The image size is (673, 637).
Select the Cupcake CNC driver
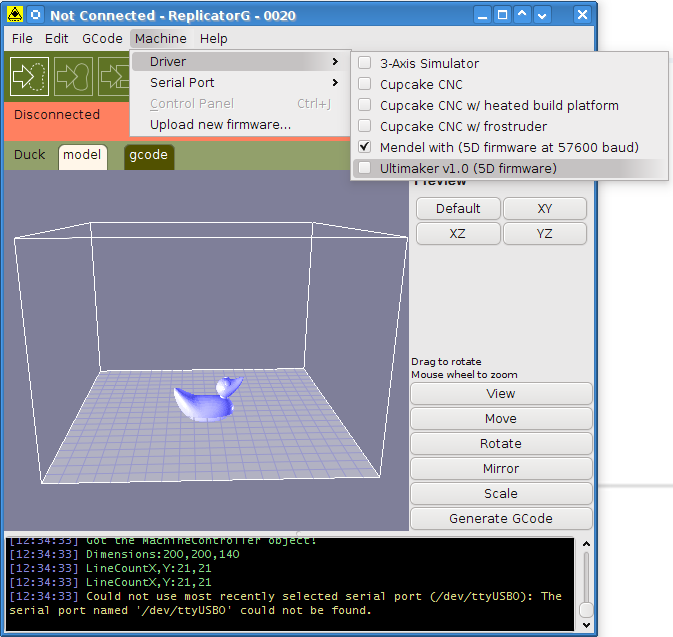click(x=509, y=84)
